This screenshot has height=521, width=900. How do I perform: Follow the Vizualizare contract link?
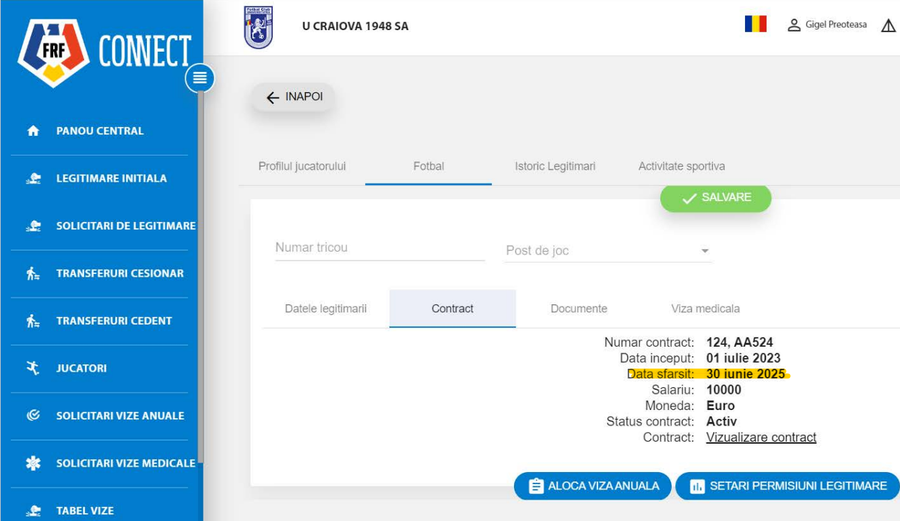(761, 437)
